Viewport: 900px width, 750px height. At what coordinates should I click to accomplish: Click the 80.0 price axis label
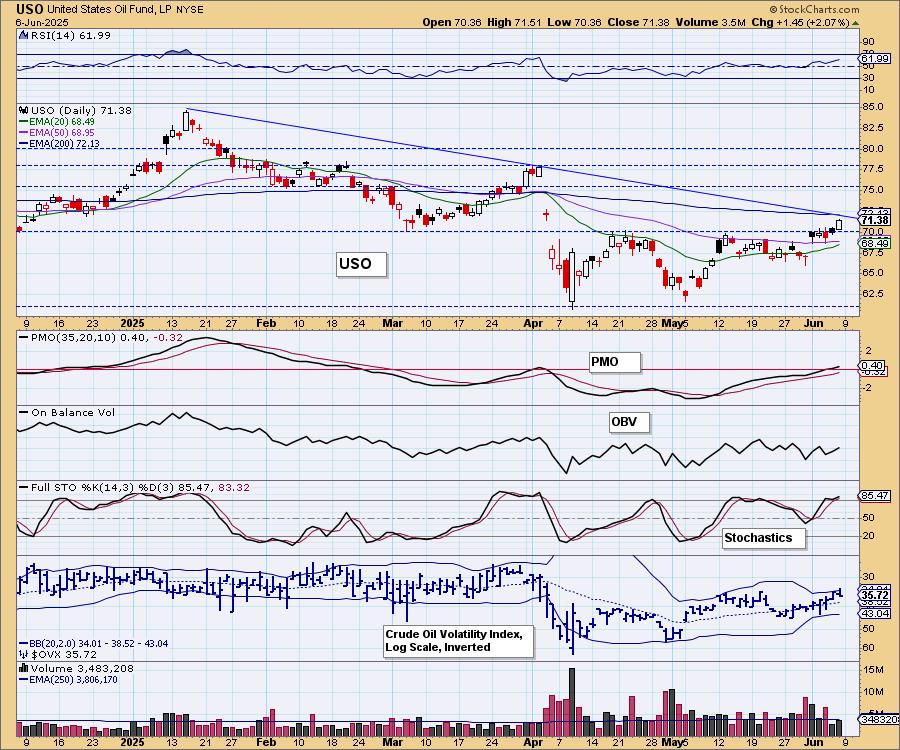pyautogui.click(x=872, y=149)
